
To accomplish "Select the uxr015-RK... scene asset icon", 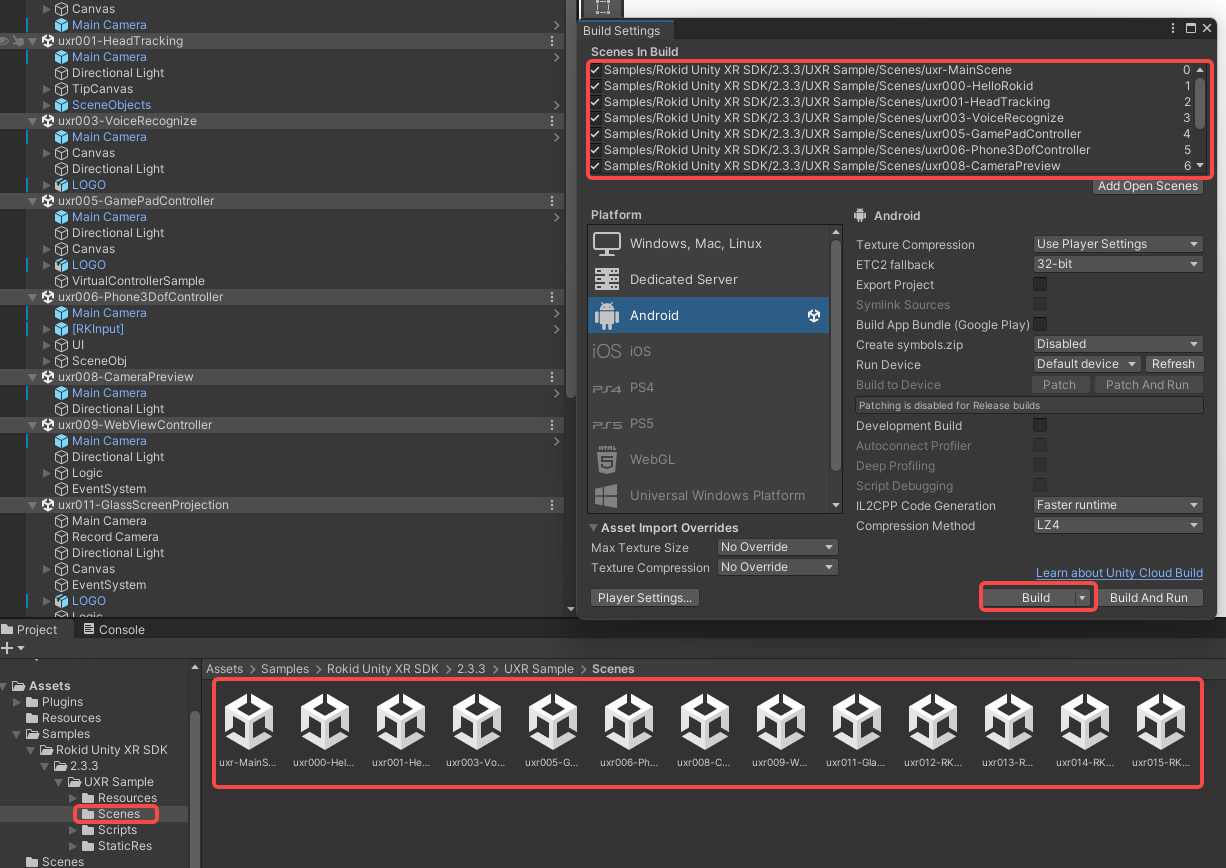I will (x=1160, y=721).
